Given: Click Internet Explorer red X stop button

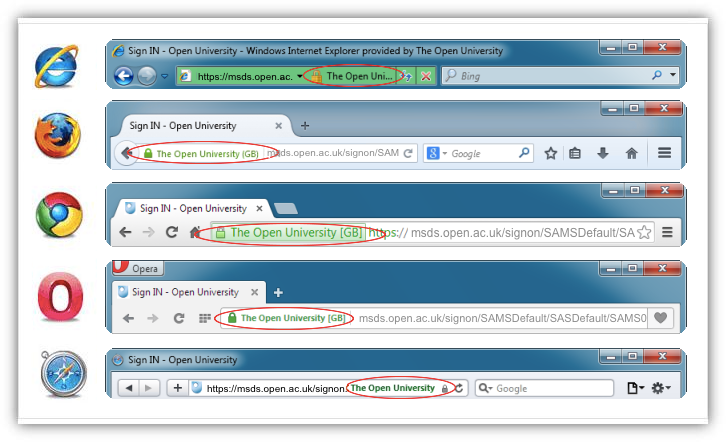Looking at the screenshot, I should point(426,76).
